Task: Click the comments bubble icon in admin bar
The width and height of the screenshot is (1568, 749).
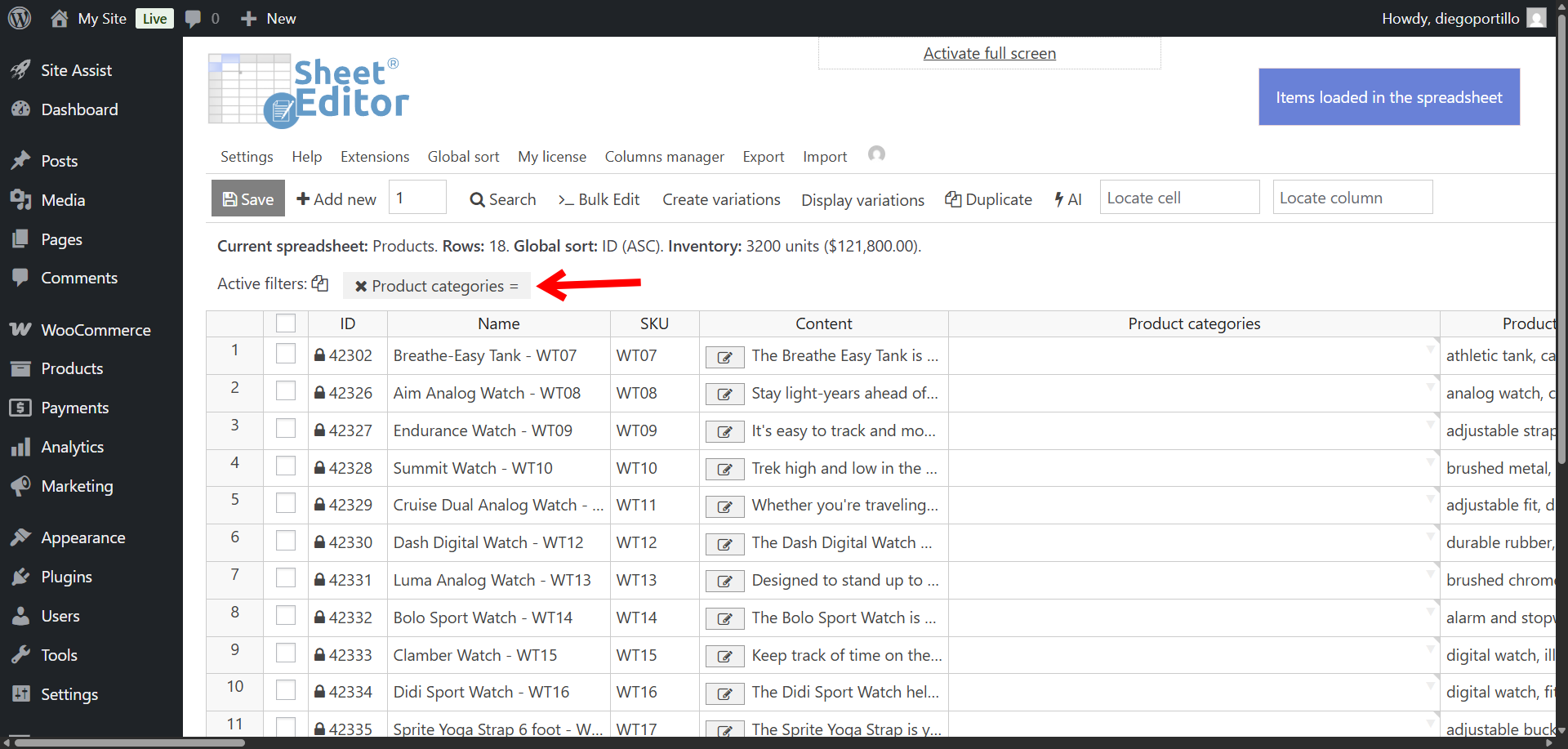Action: [x=193, y=18]
